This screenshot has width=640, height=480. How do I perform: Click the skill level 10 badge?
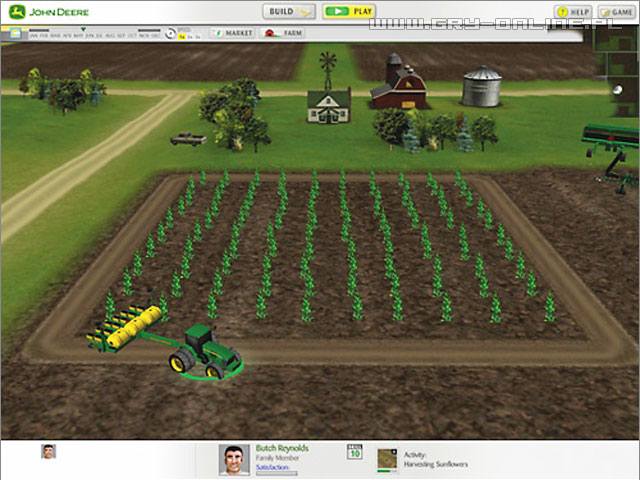point(355,452)
